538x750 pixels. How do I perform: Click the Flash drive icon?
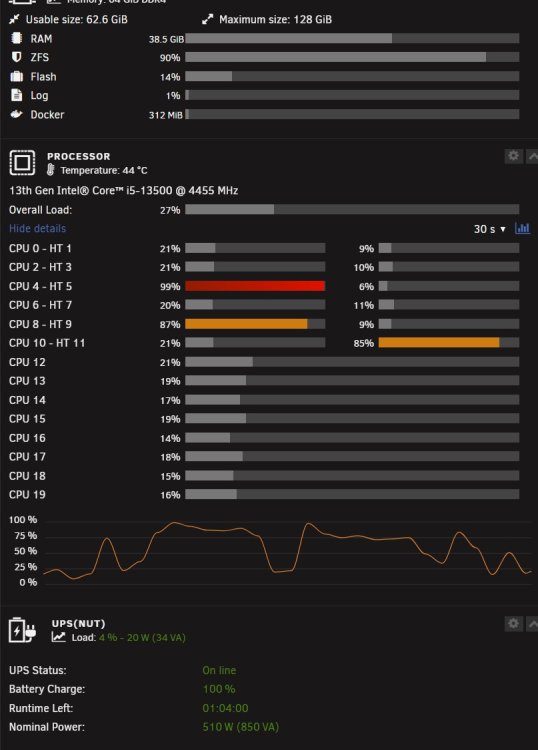click(x=16, y=77)
